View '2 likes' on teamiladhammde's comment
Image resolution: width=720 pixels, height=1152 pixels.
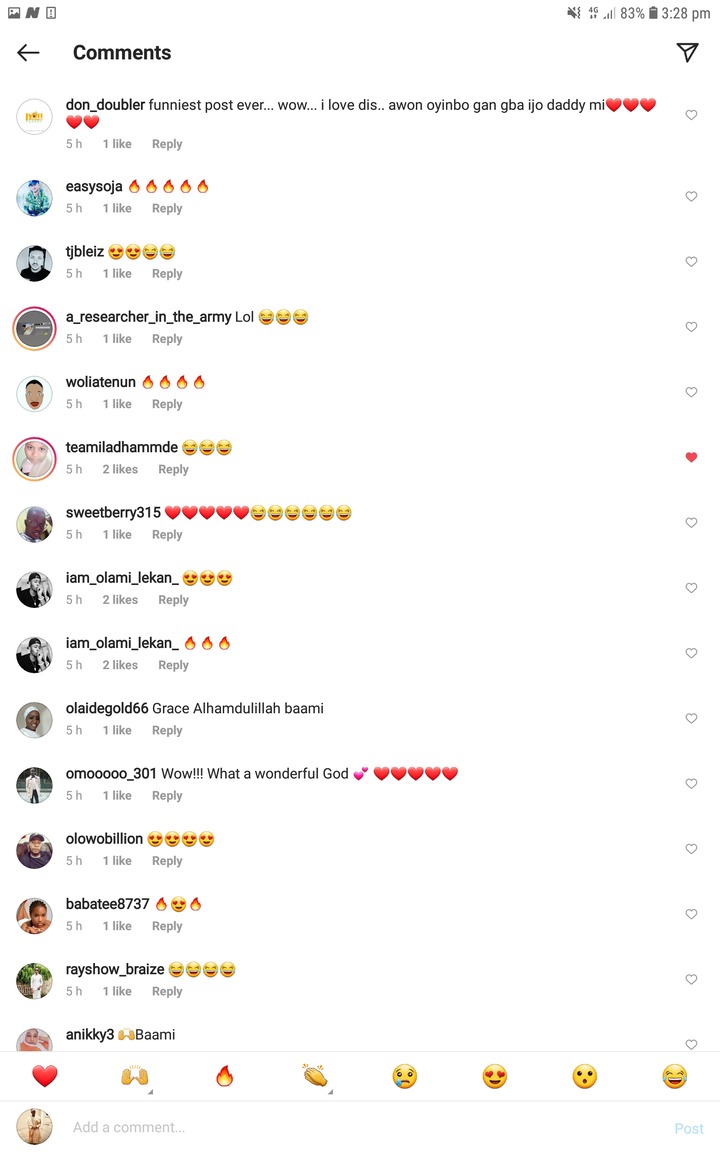pos(120,469)
